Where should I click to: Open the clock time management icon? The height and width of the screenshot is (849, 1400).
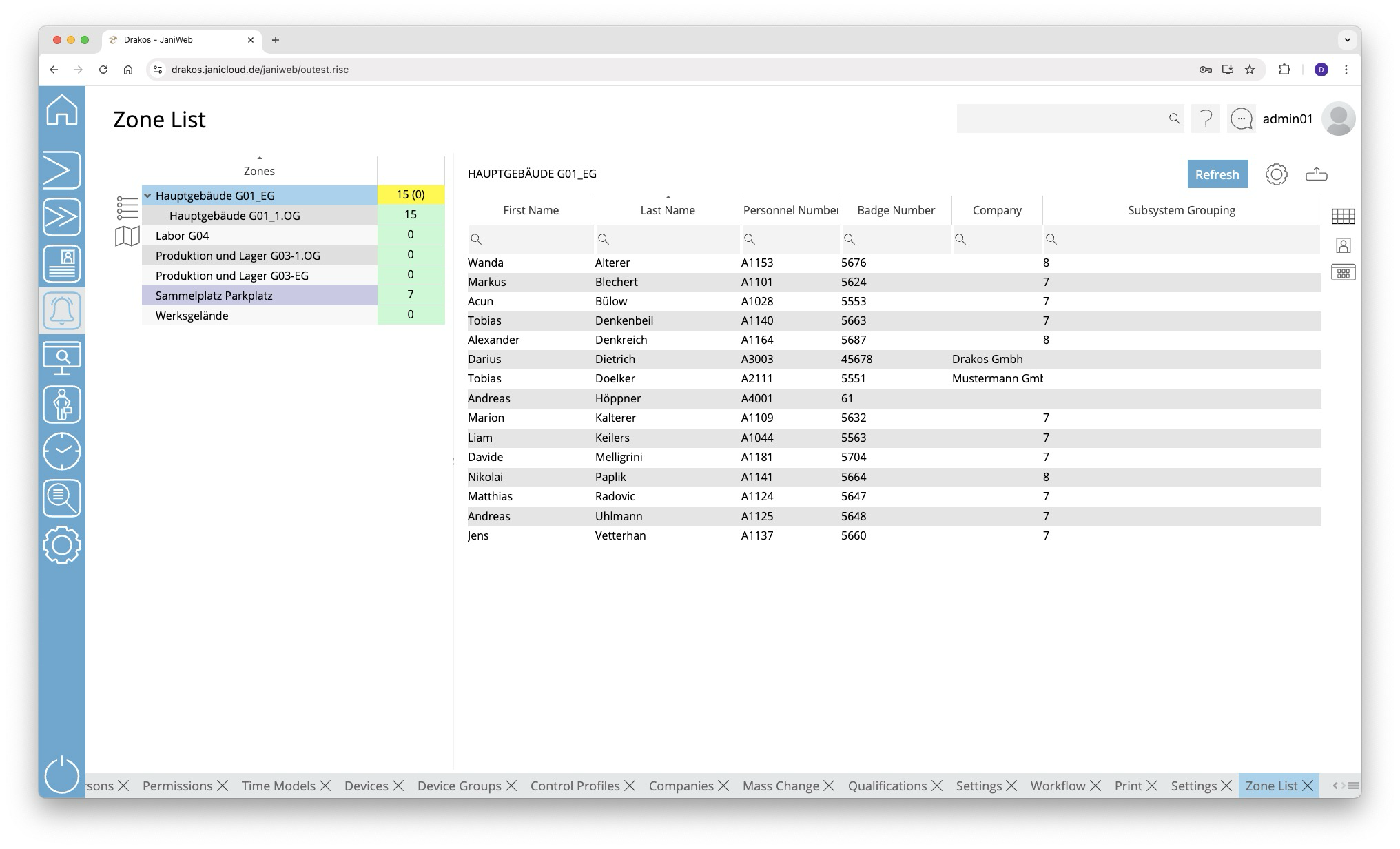tap(62, 451)
